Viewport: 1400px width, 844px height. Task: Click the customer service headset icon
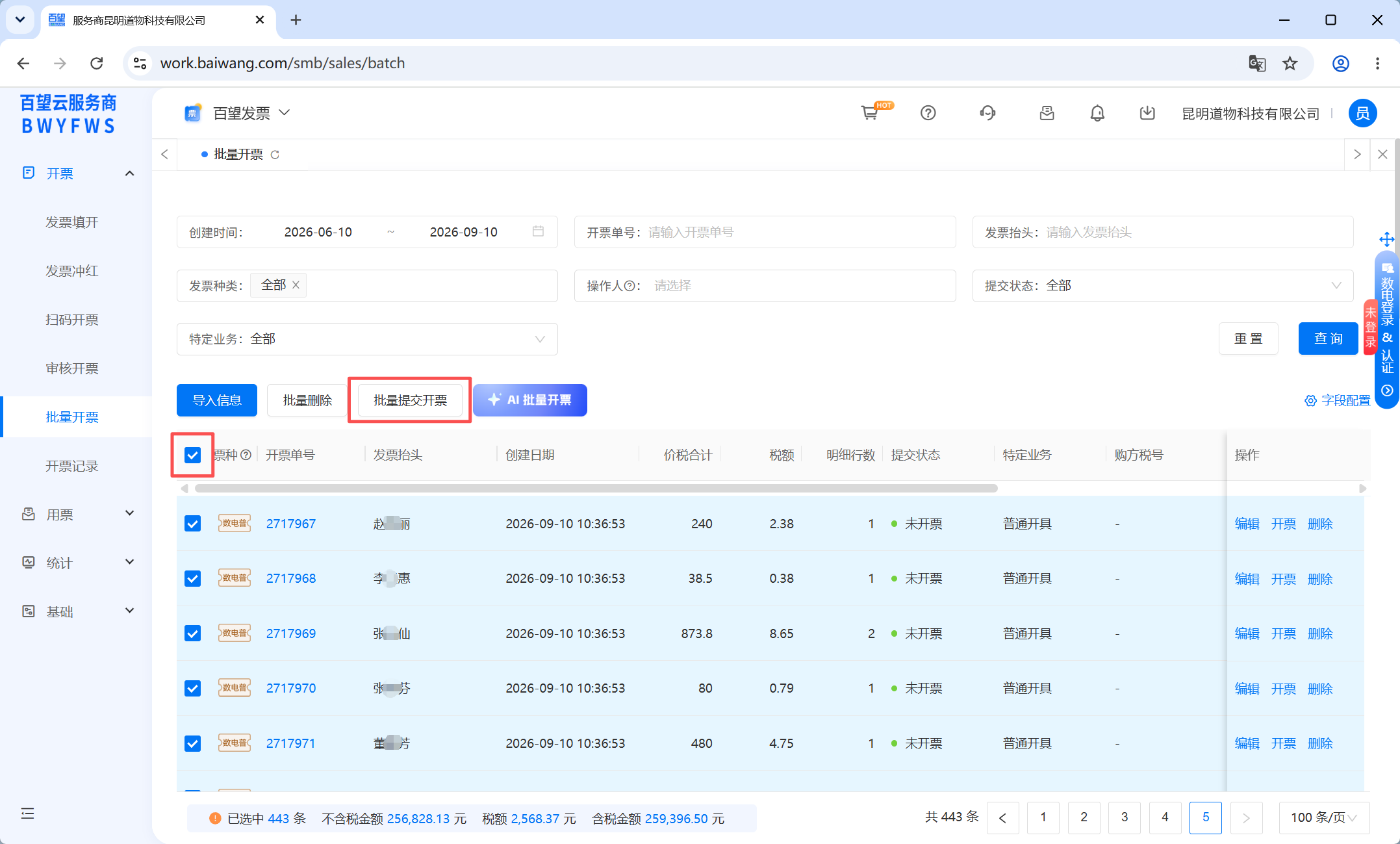(987, 113)
